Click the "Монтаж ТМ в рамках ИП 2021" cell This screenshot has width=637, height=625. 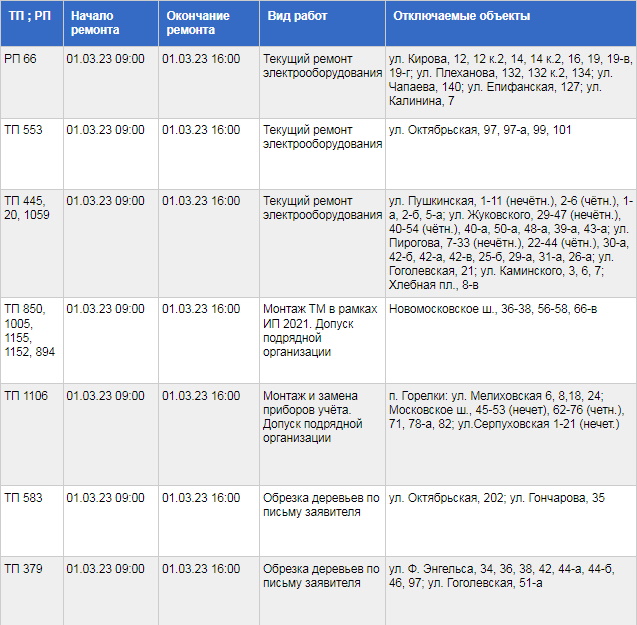pos(321,330)
